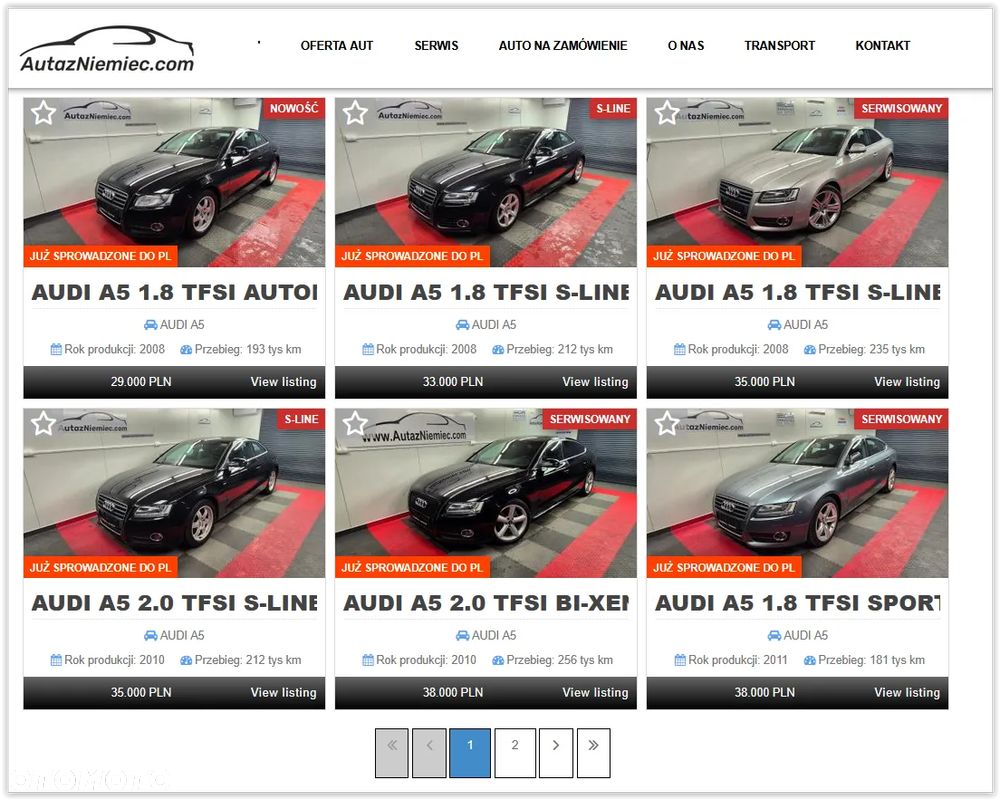The height and width of the screenshot is (800, 1000).
Task: View listing for 2010 212 tys km Audi
Action: [x=283, y=692]
